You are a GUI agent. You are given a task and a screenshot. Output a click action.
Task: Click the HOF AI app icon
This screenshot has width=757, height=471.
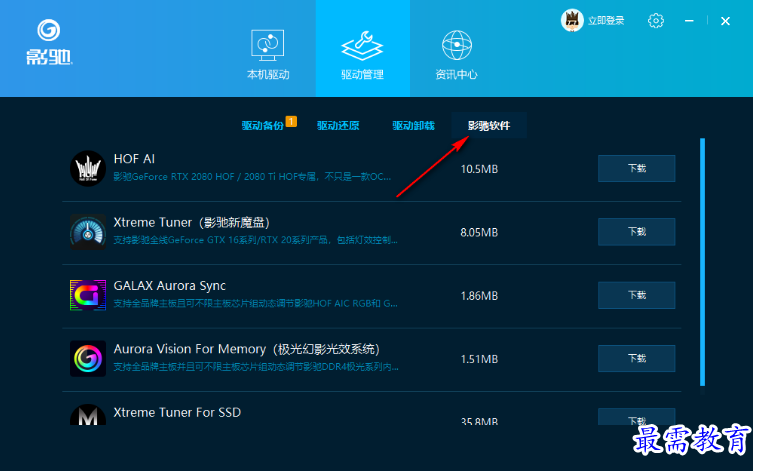pyautogui.click(x=88, y=168)
